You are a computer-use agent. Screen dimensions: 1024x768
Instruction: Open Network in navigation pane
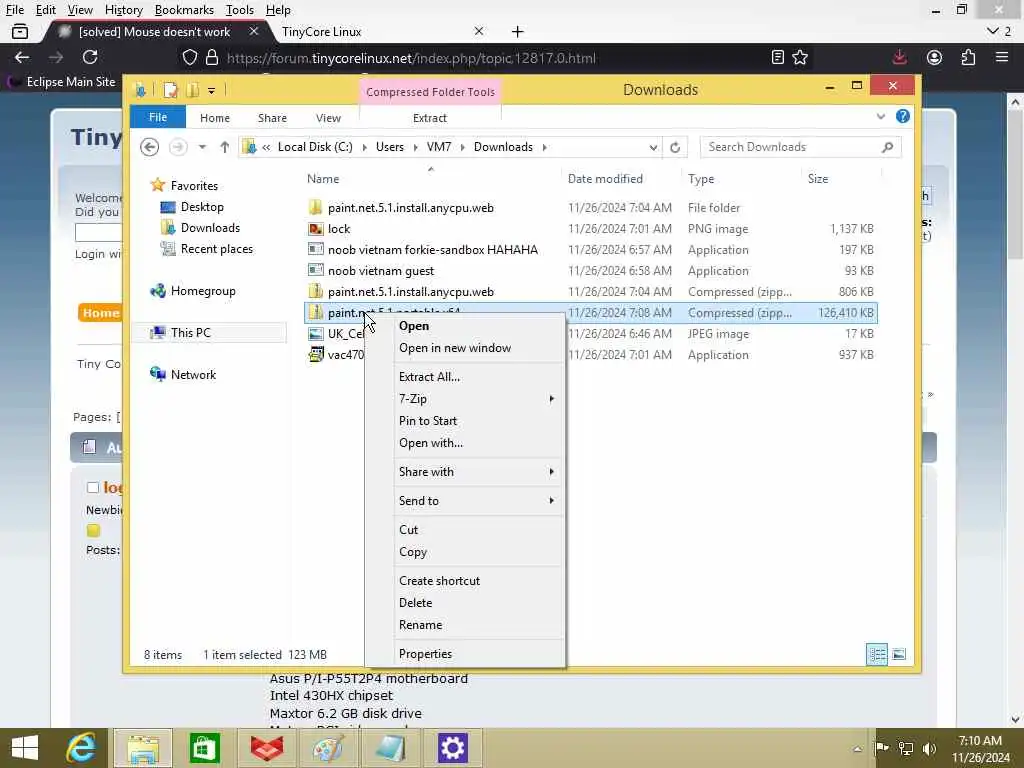pyautogui.click(x=193, y=374)
